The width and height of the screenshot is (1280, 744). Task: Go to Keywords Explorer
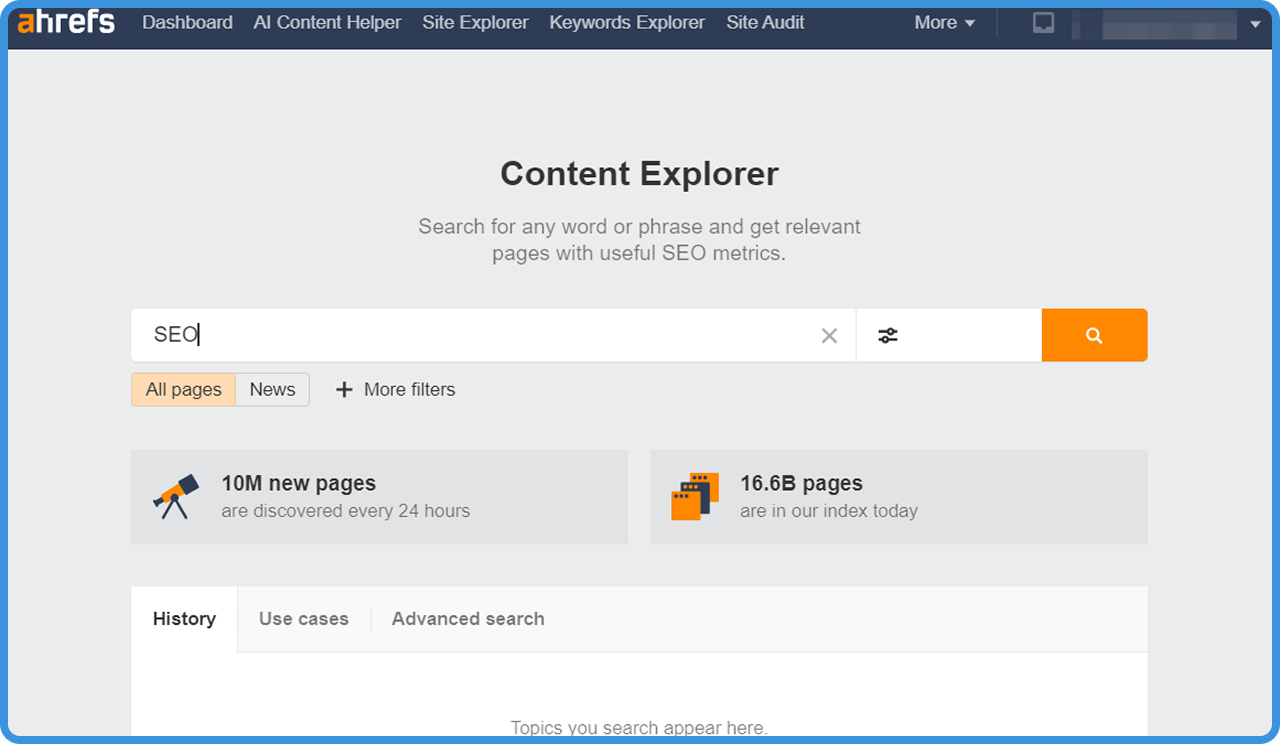pos(627,23)
